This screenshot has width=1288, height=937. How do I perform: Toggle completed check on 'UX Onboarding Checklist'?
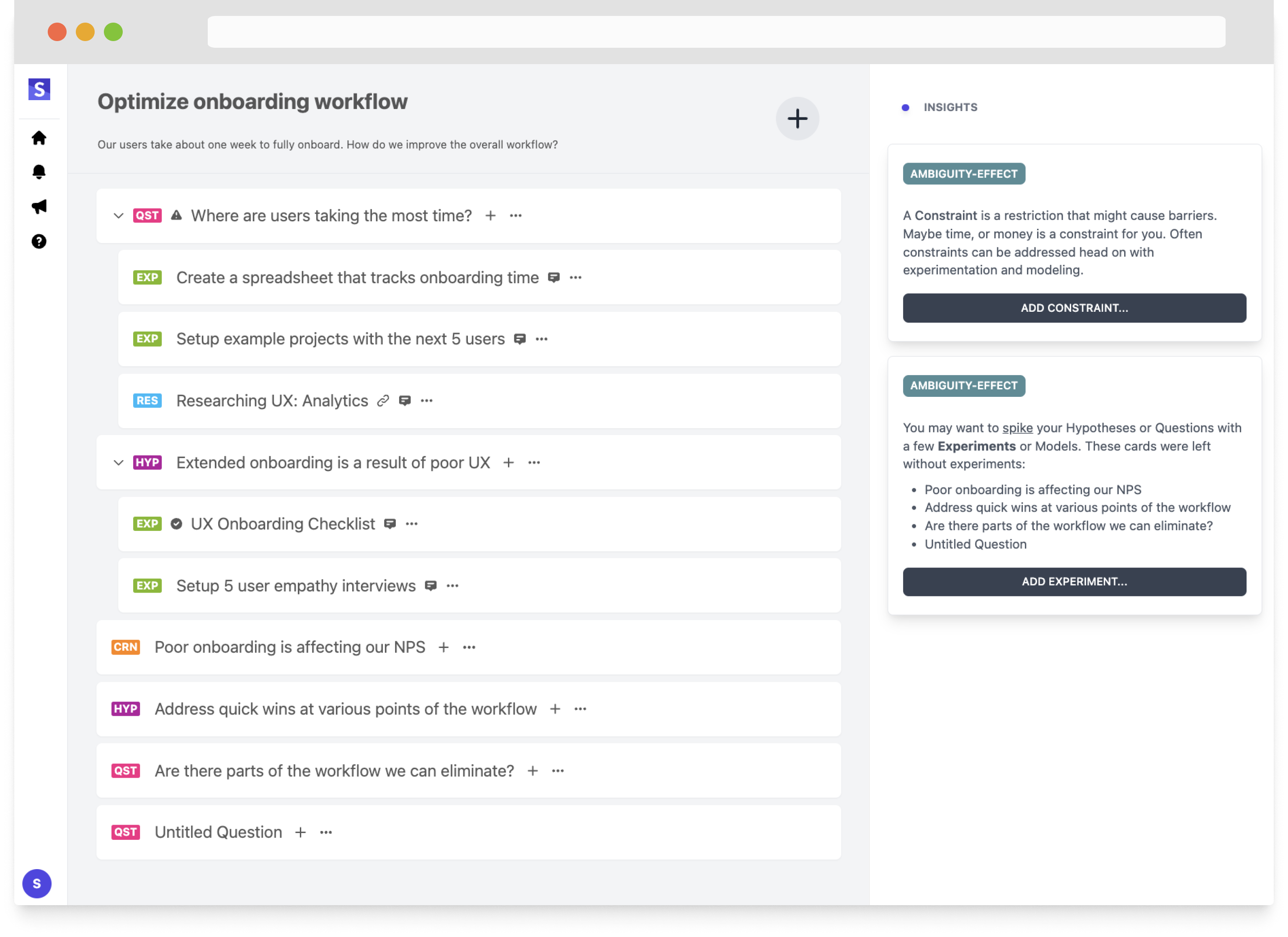click(177, 524)
